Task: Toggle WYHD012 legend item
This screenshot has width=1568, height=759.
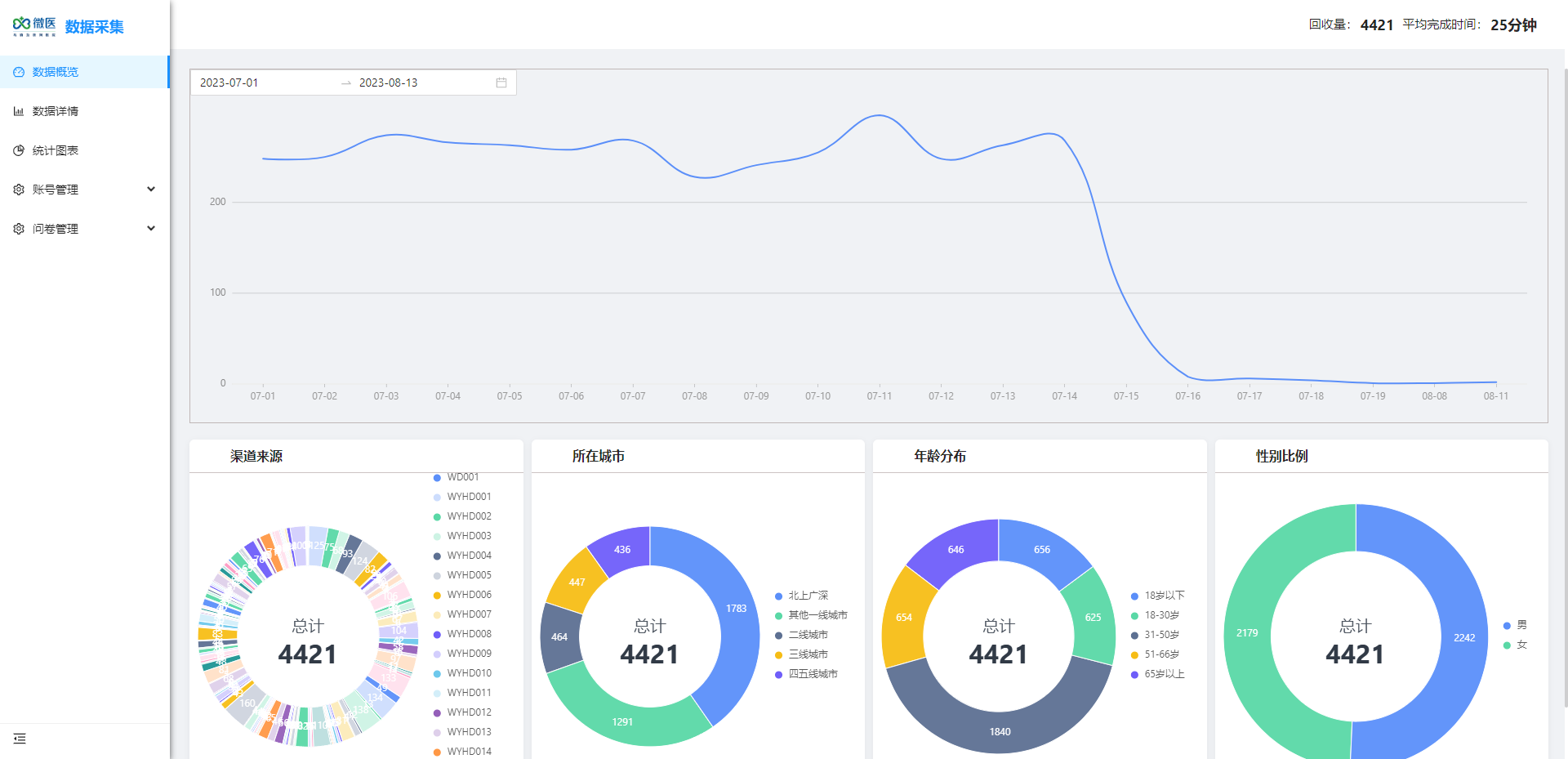Action: click(x=462, y=712)
